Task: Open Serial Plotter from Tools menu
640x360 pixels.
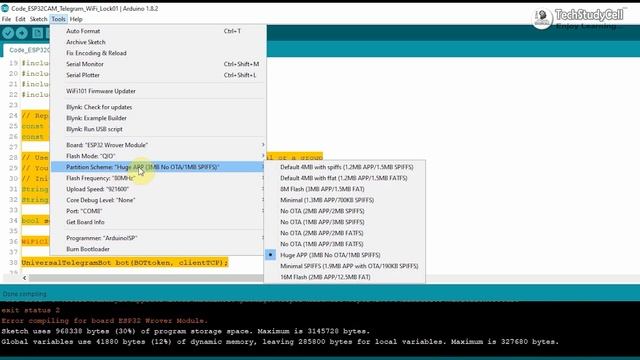Action: (x=158, y=75)
